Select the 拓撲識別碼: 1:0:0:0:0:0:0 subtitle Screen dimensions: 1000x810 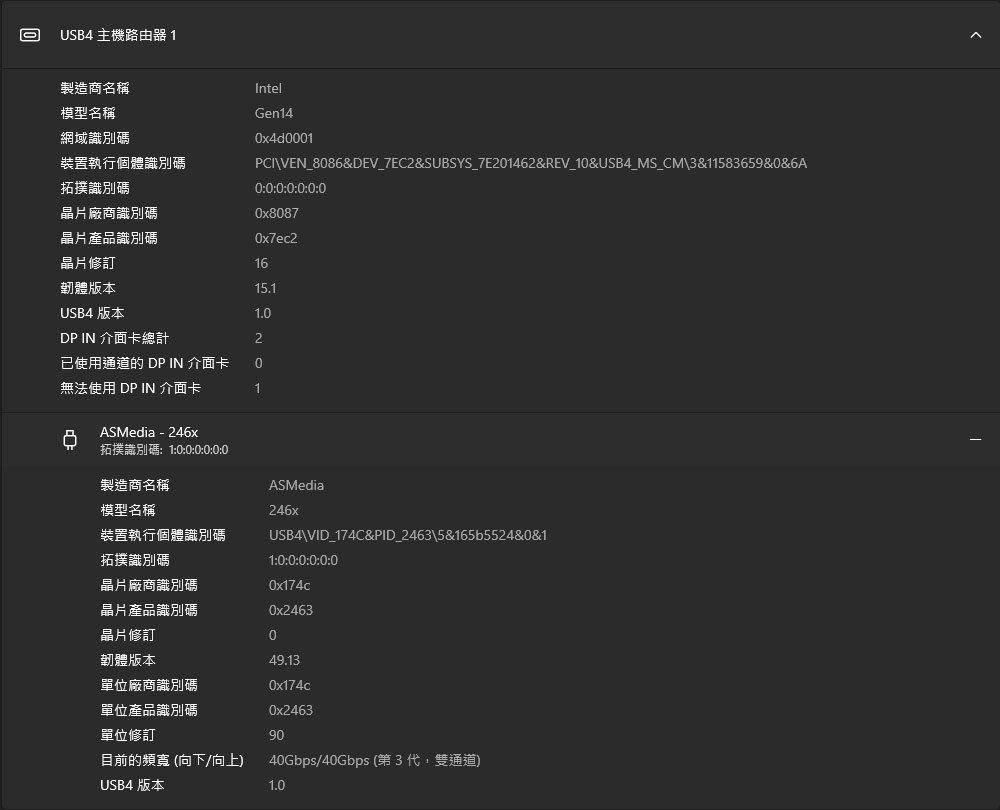click(164, 450)
